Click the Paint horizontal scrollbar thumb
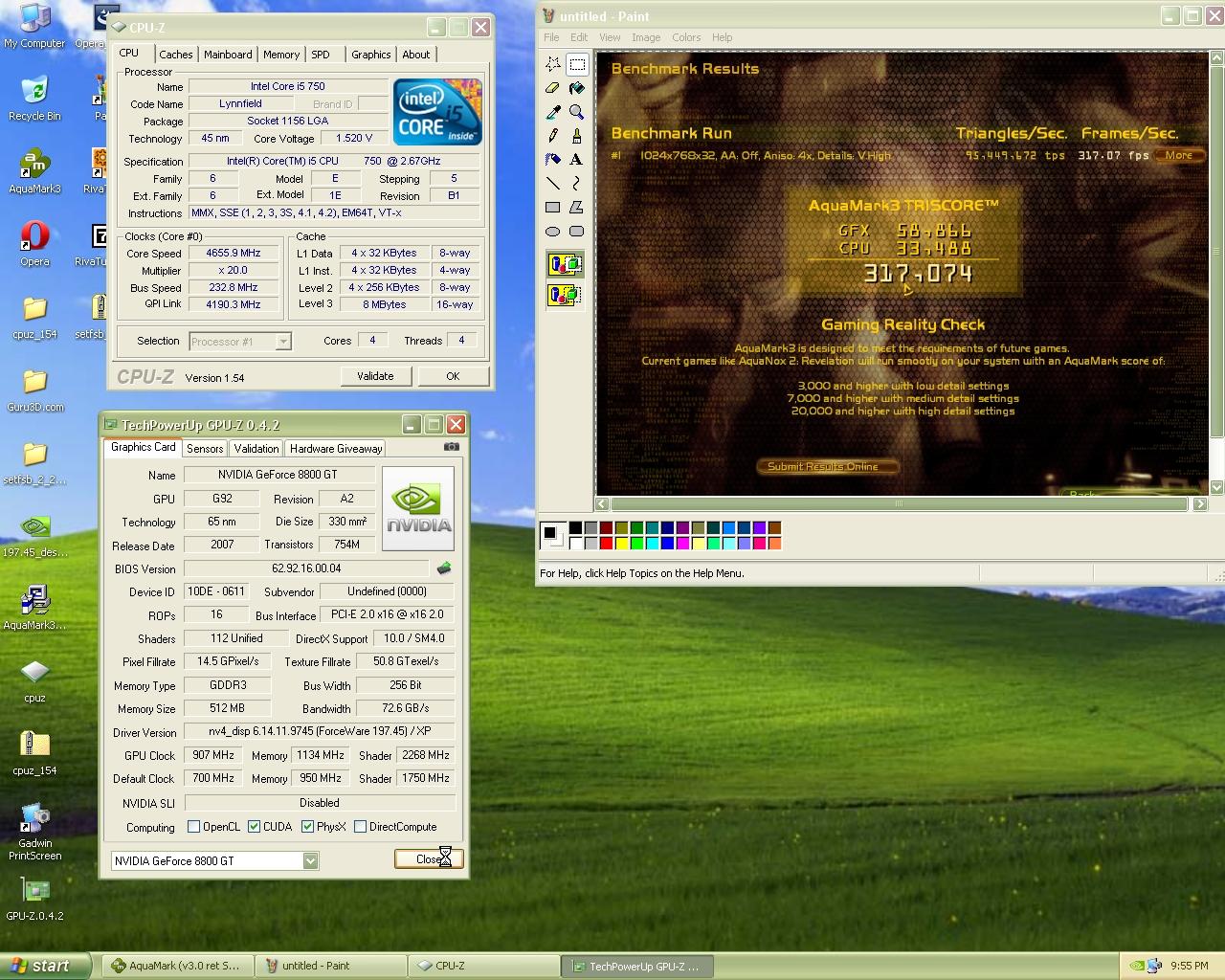Screen dimensions: 1225x980 click(898, 503)
